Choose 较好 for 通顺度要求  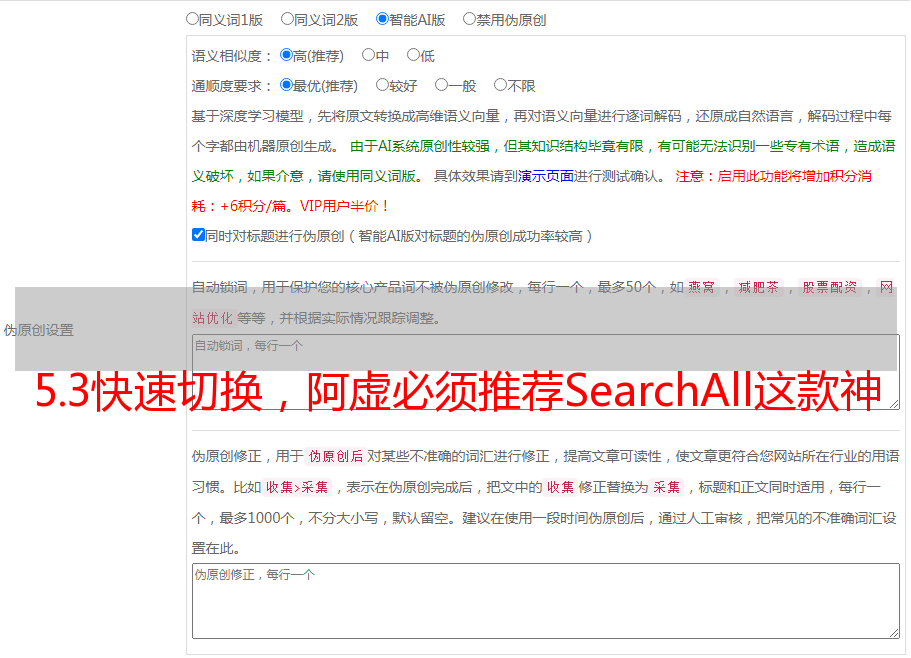[382, 85]
